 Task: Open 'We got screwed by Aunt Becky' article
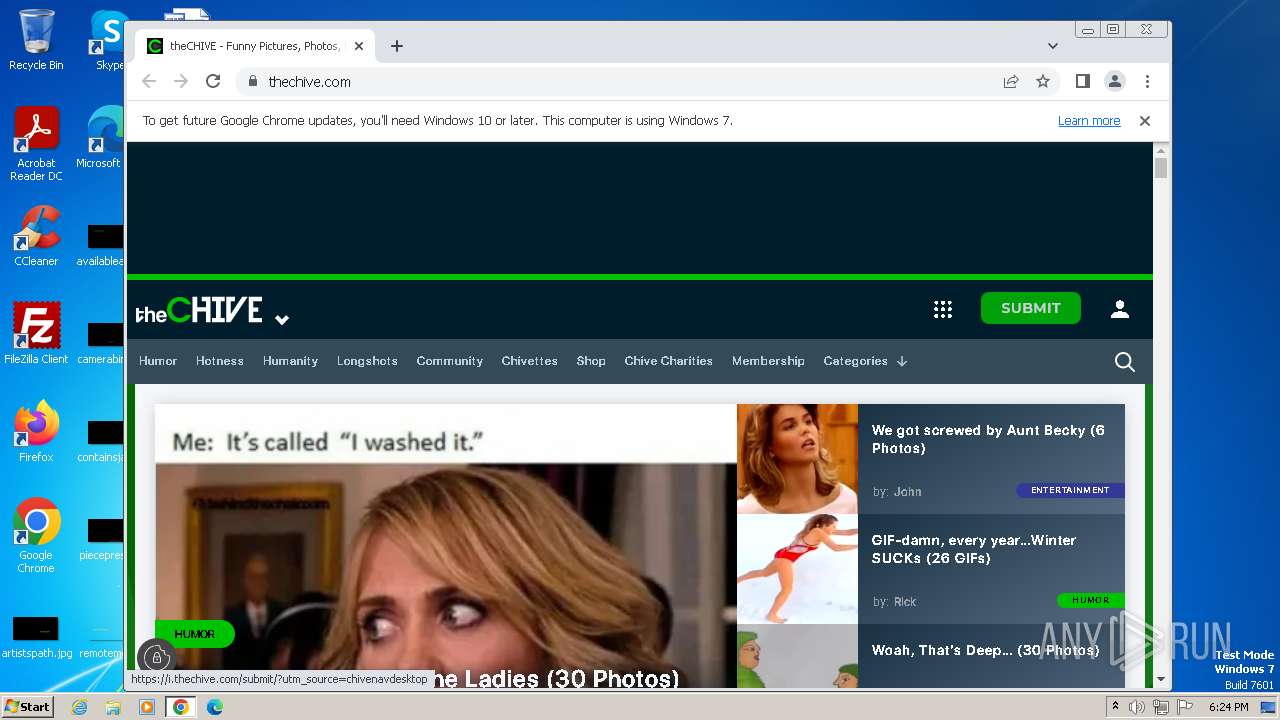(988, 439)
